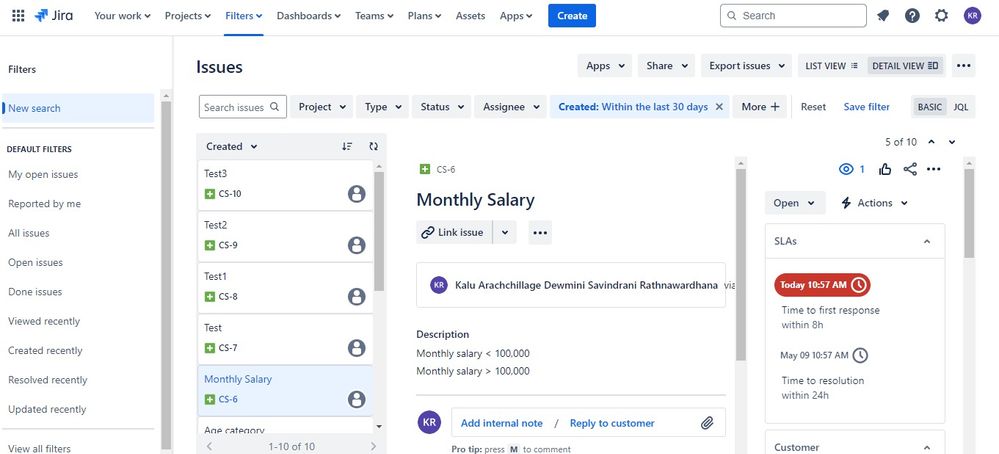This screenshot has height=454, width=999.
Task: Open the Open status dropdown
Action: click(794, 203)
